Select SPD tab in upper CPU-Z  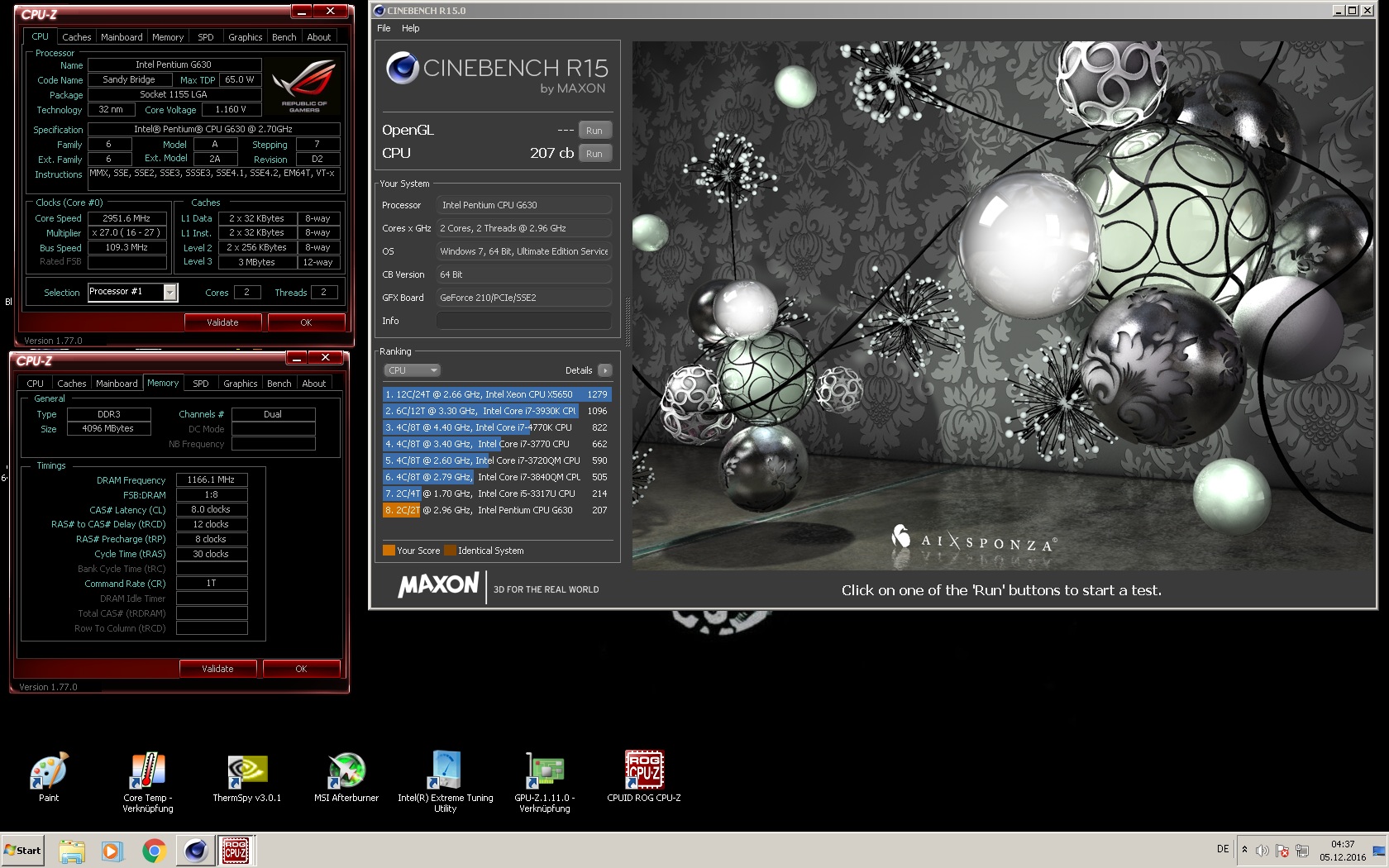pos(206,37)
